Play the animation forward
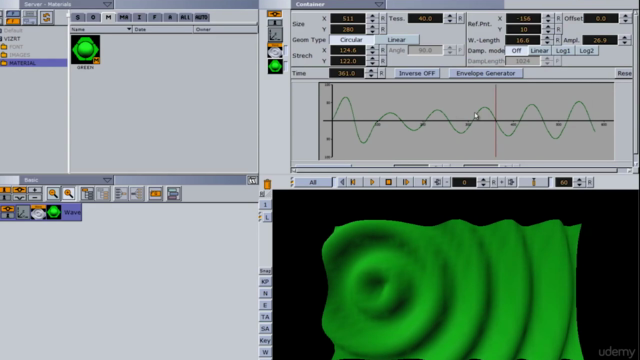 (372, 182)
